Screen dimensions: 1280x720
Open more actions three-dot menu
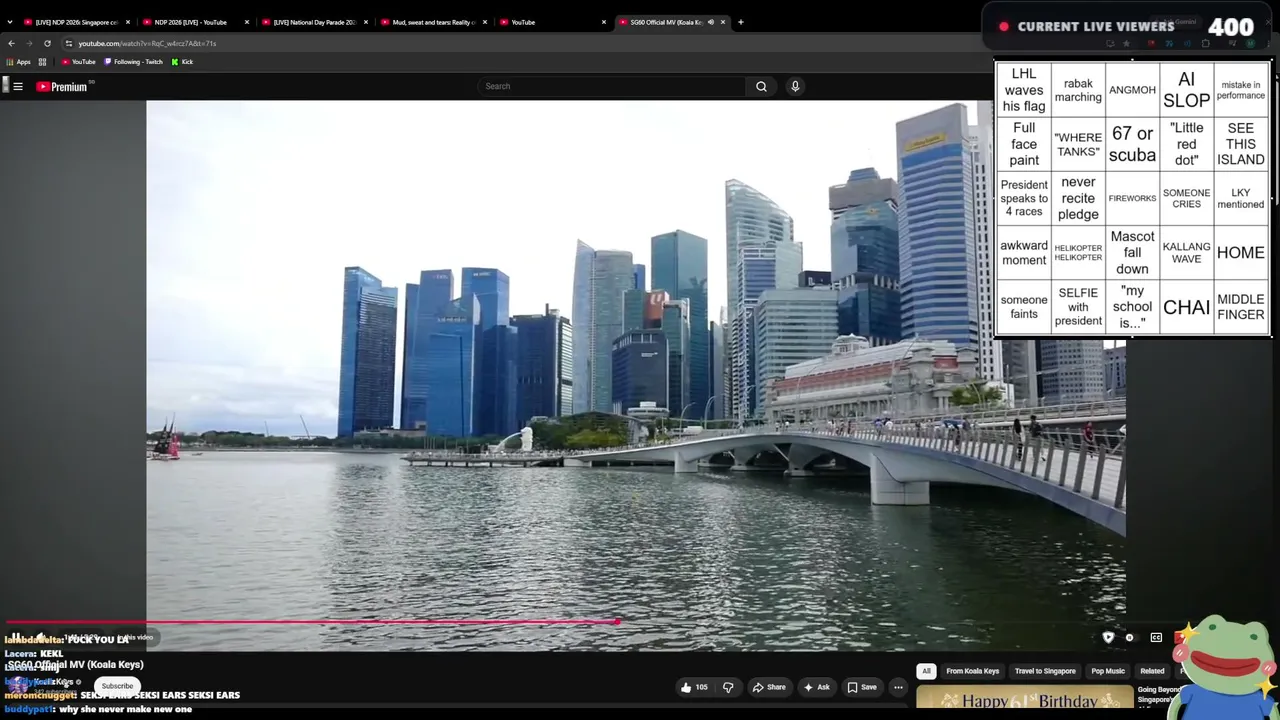click(x=898, y=687)
